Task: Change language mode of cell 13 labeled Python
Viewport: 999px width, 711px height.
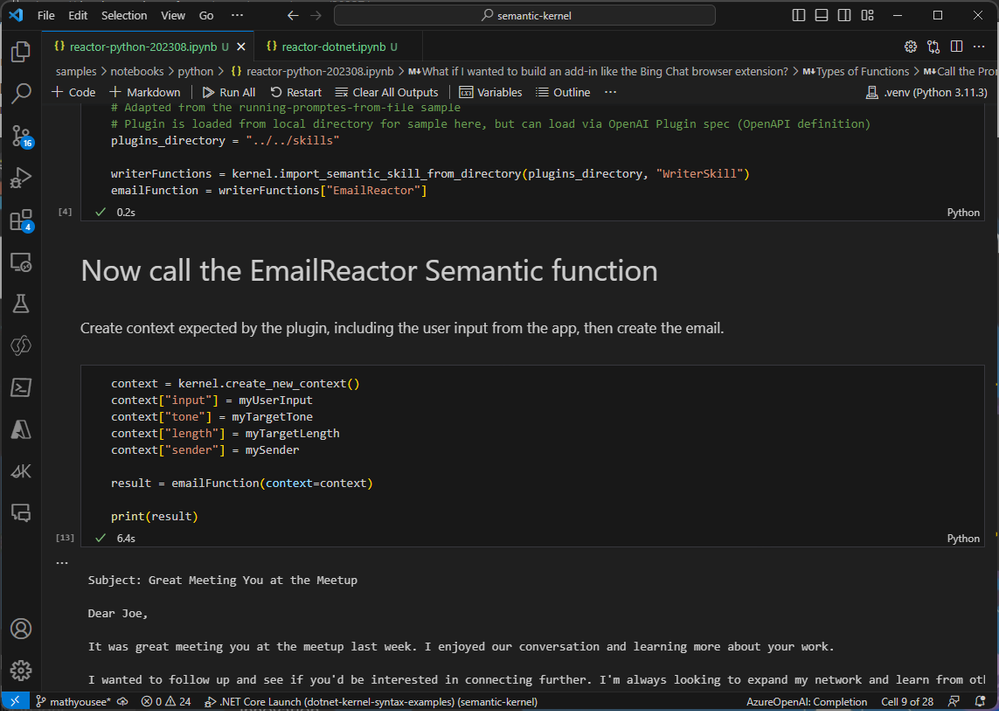Action: click(963, 538)
